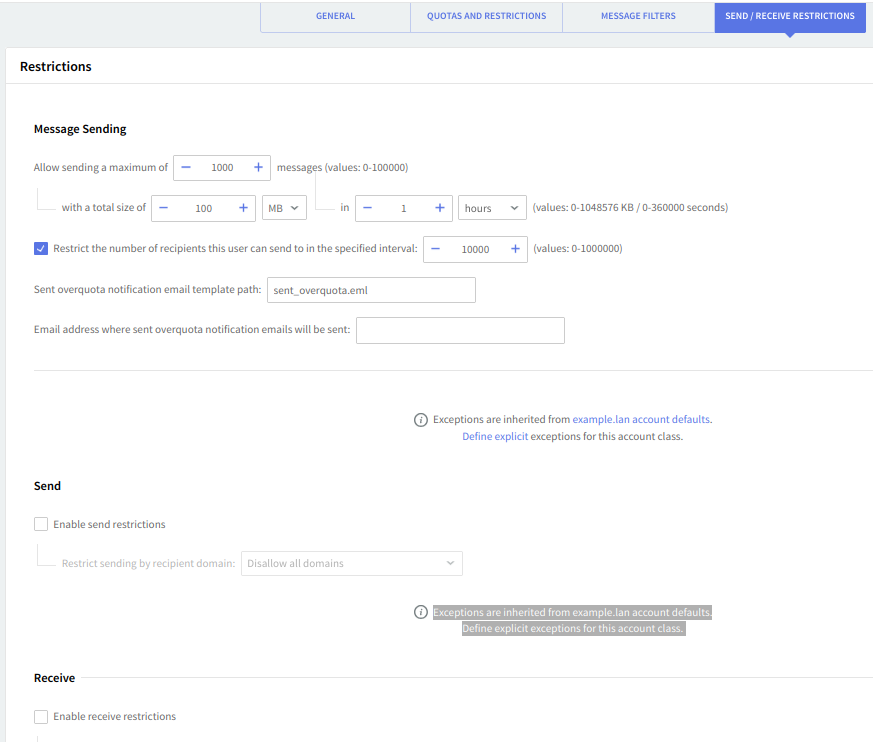873x742 pixels.
Task: Go to the Message Filters tab
Action: (638, 17)
